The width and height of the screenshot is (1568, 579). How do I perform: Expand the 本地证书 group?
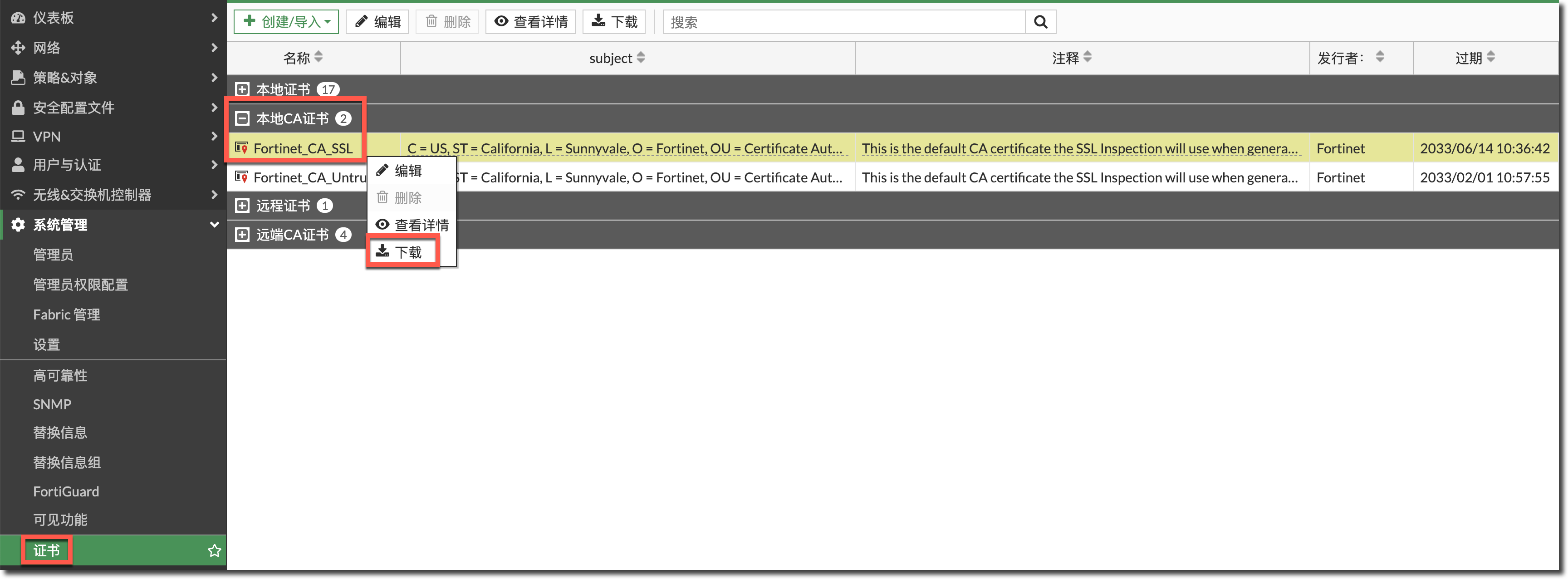242,89
